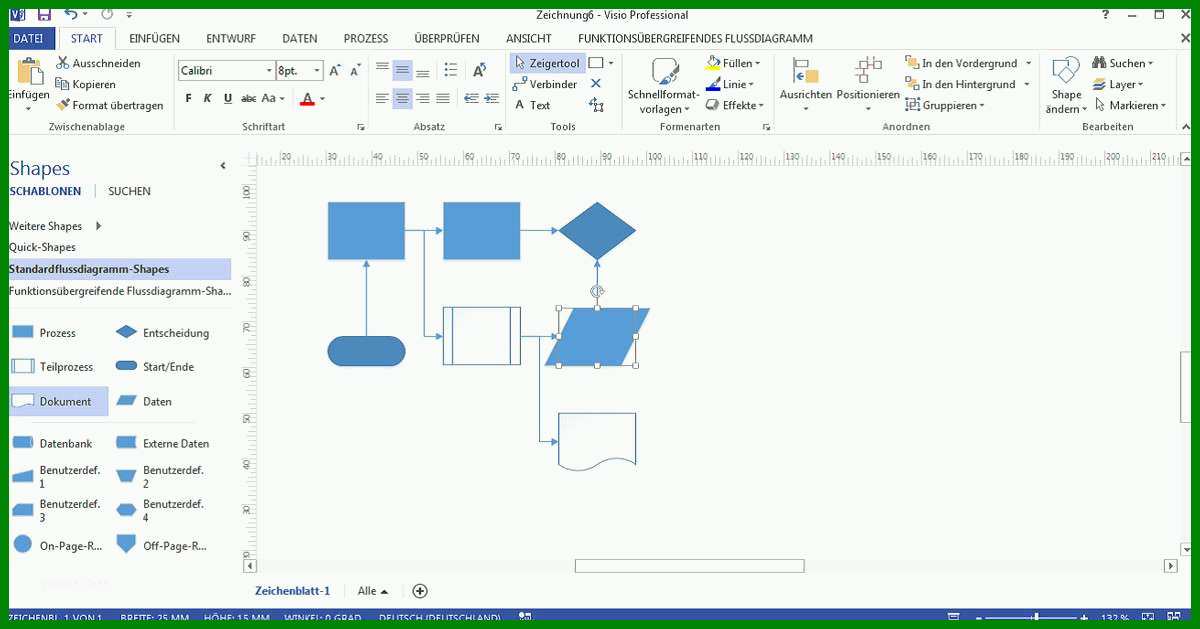The width and height of the screenshot is (1200, 629).
Task: Increase paragraph indent
Action: (x=489, y=98)
